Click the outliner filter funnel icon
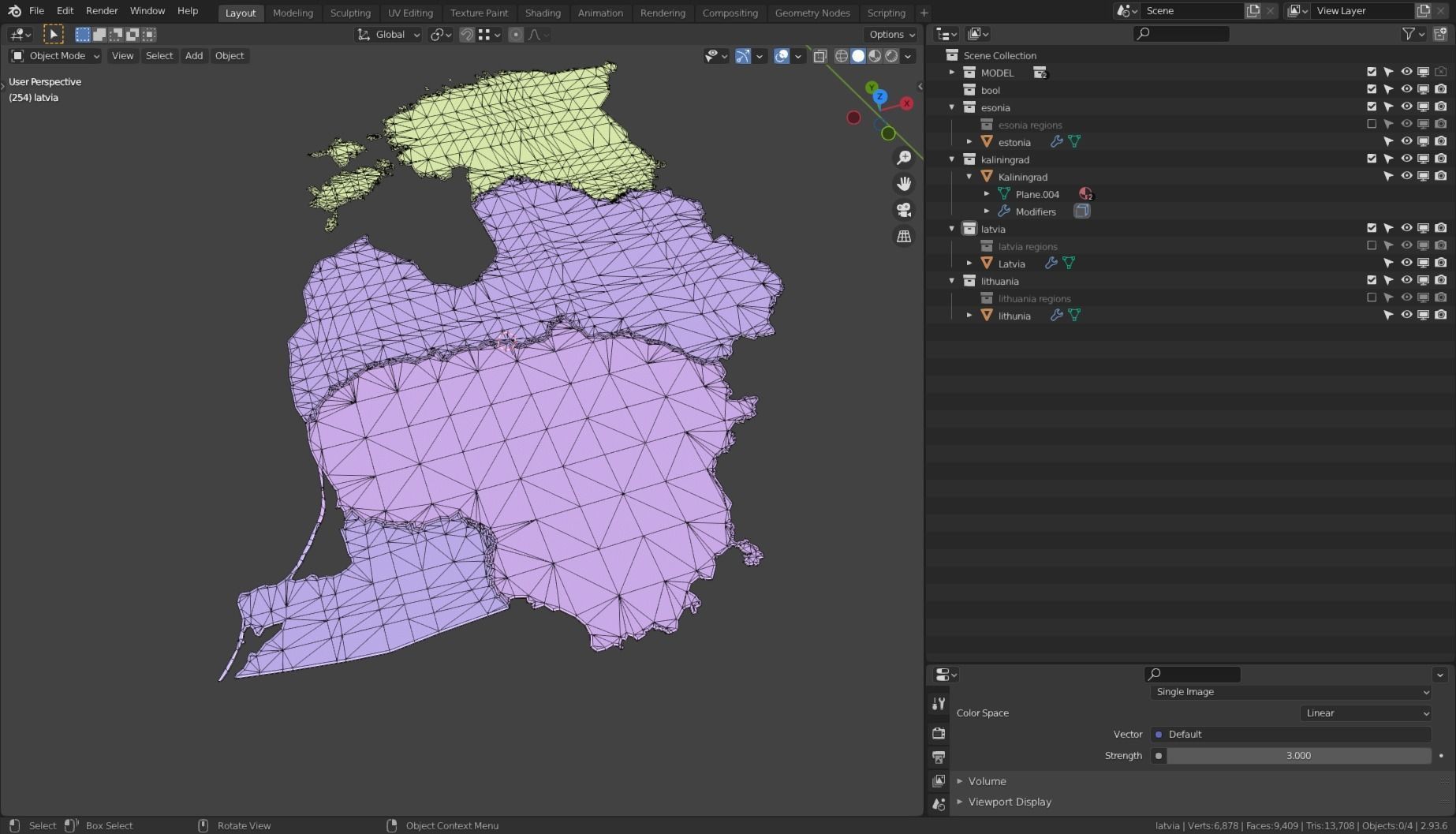1456x834 pixels. 1408,34
